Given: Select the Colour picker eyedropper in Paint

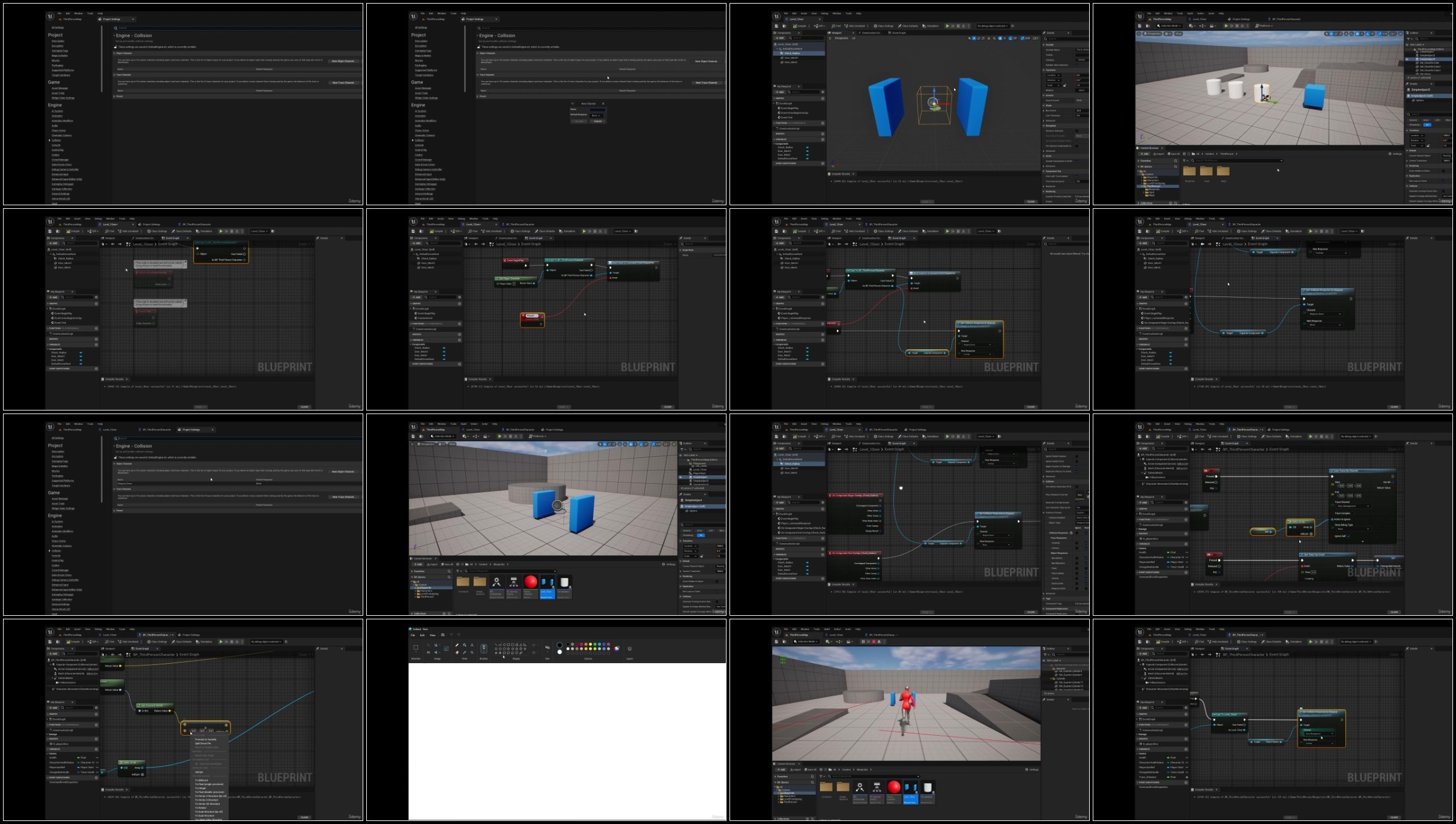Looking at the screenshot, I should click(x=465, y=652).
